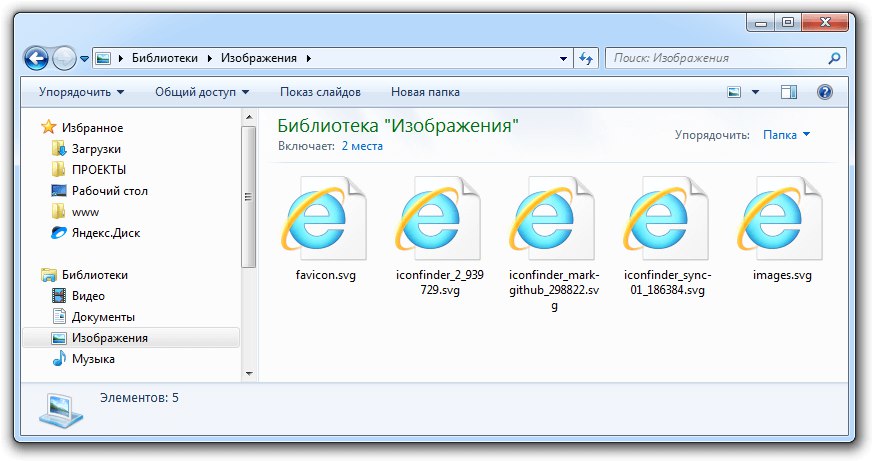Open the Общий доступ menu

202,92
